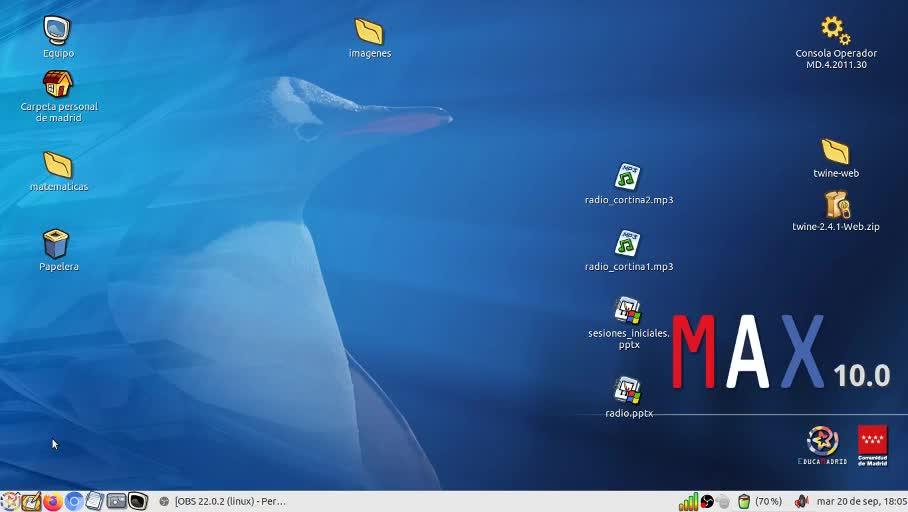Open the documents launcher in panel

[94, 502]
